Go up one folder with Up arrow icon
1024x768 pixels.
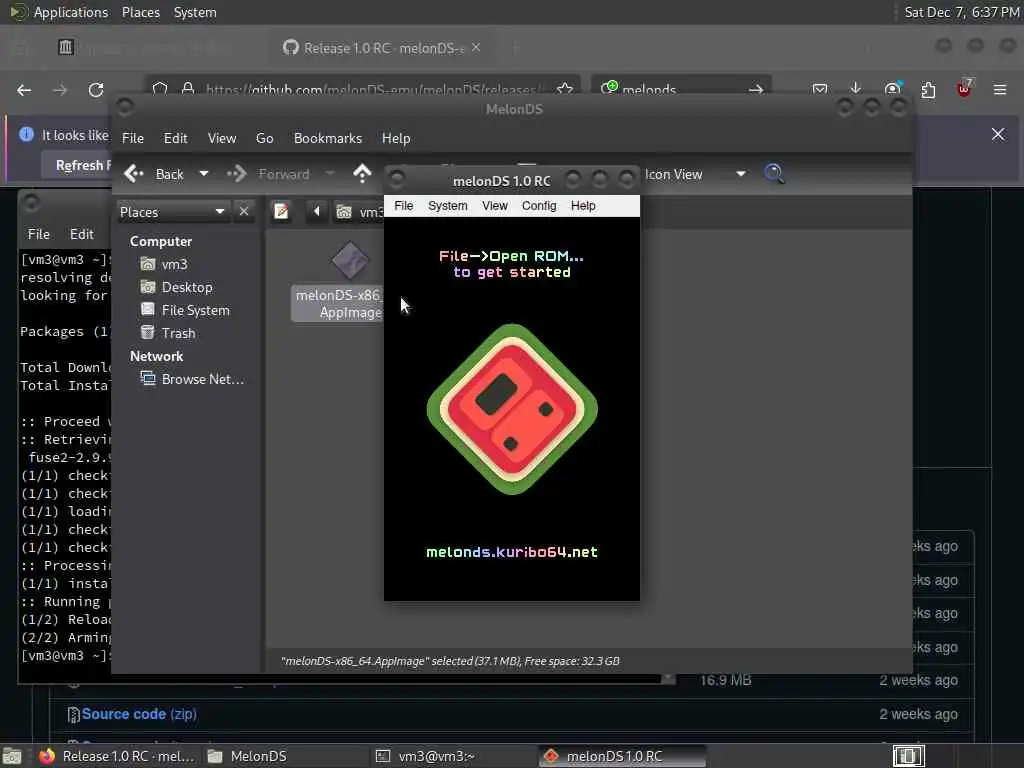(x=362, y=174)
